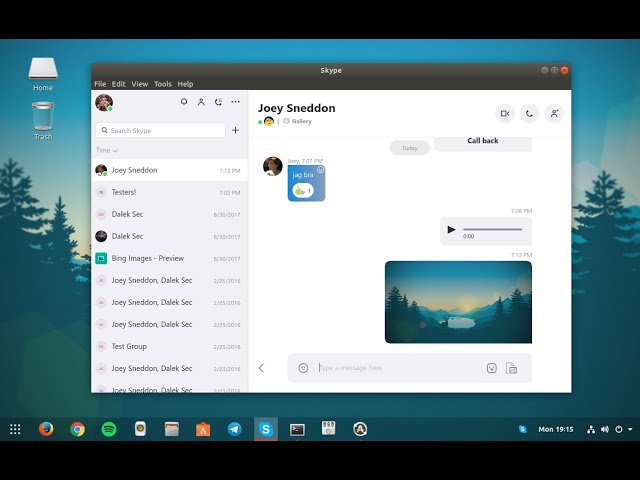Launch Spotify from the dock
This screenshot has width=640, height=480.
109,429
